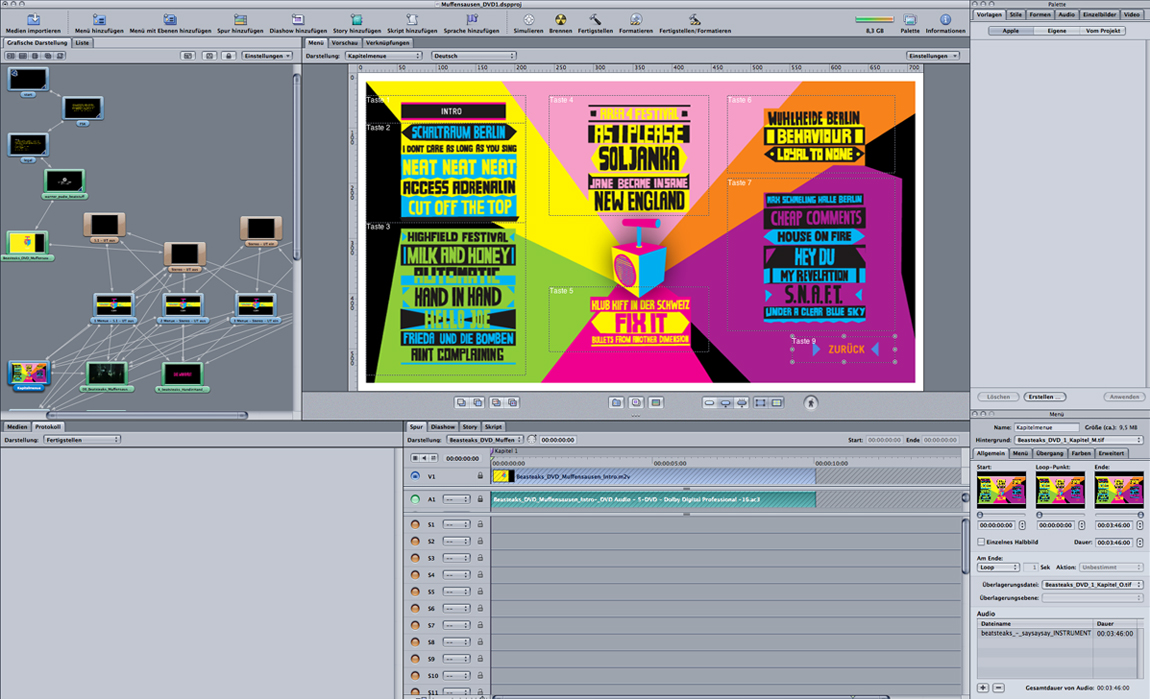Click the Fertigstellen/Formatieren icon
The width and height of the screenshot is (1150, 700).
pyautogui.click(x=694, y=20)
